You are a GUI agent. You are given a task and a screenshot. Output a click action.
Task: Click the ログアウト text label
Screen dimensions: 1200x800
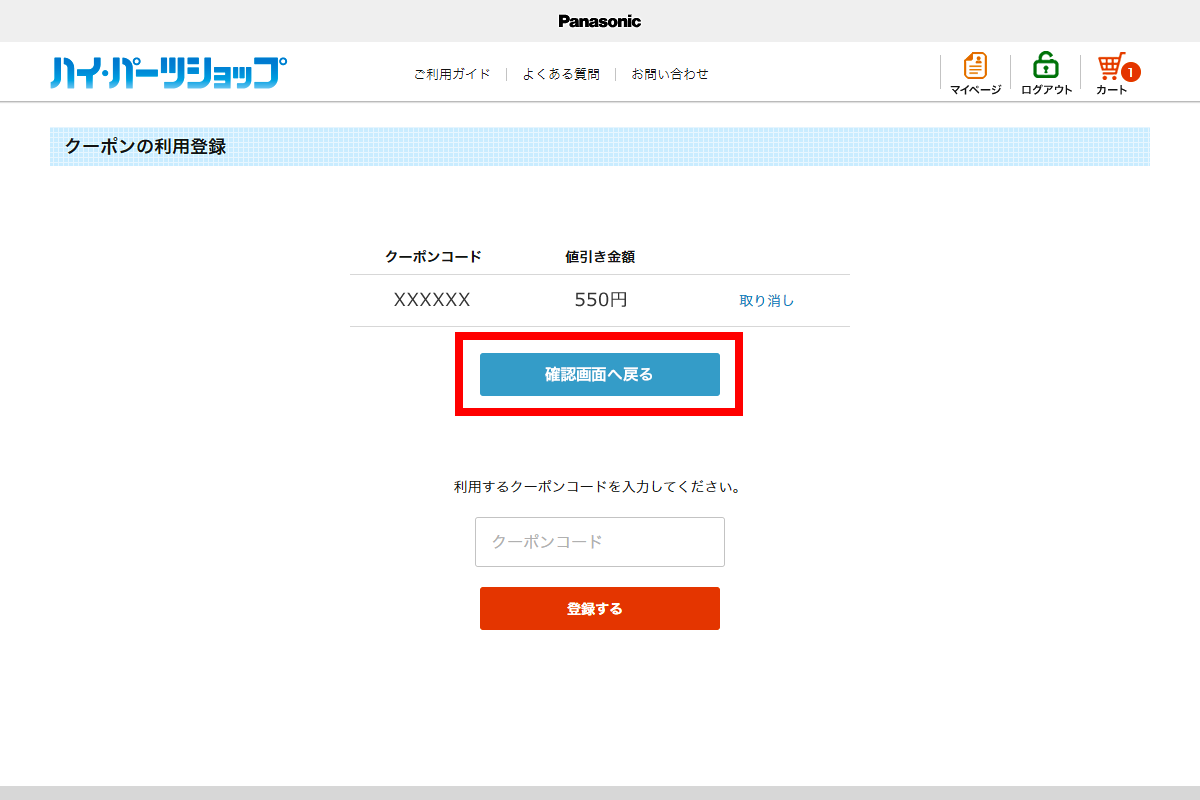pos(1046,90)
